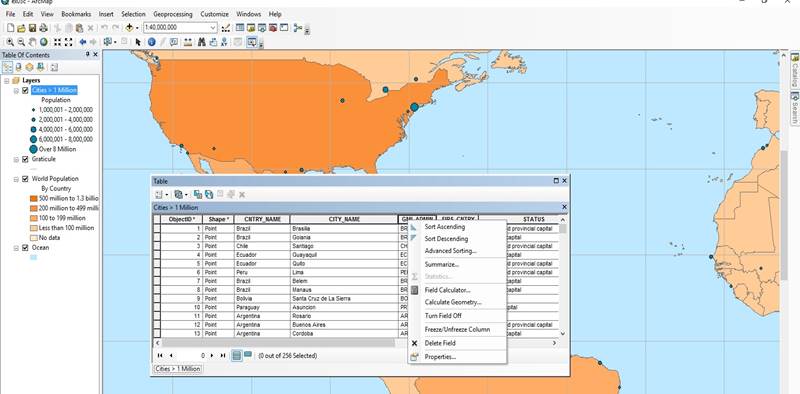800x394 pixels.
Task: Click the CITY_NAME column header
Action: click(x=344, y=219)
